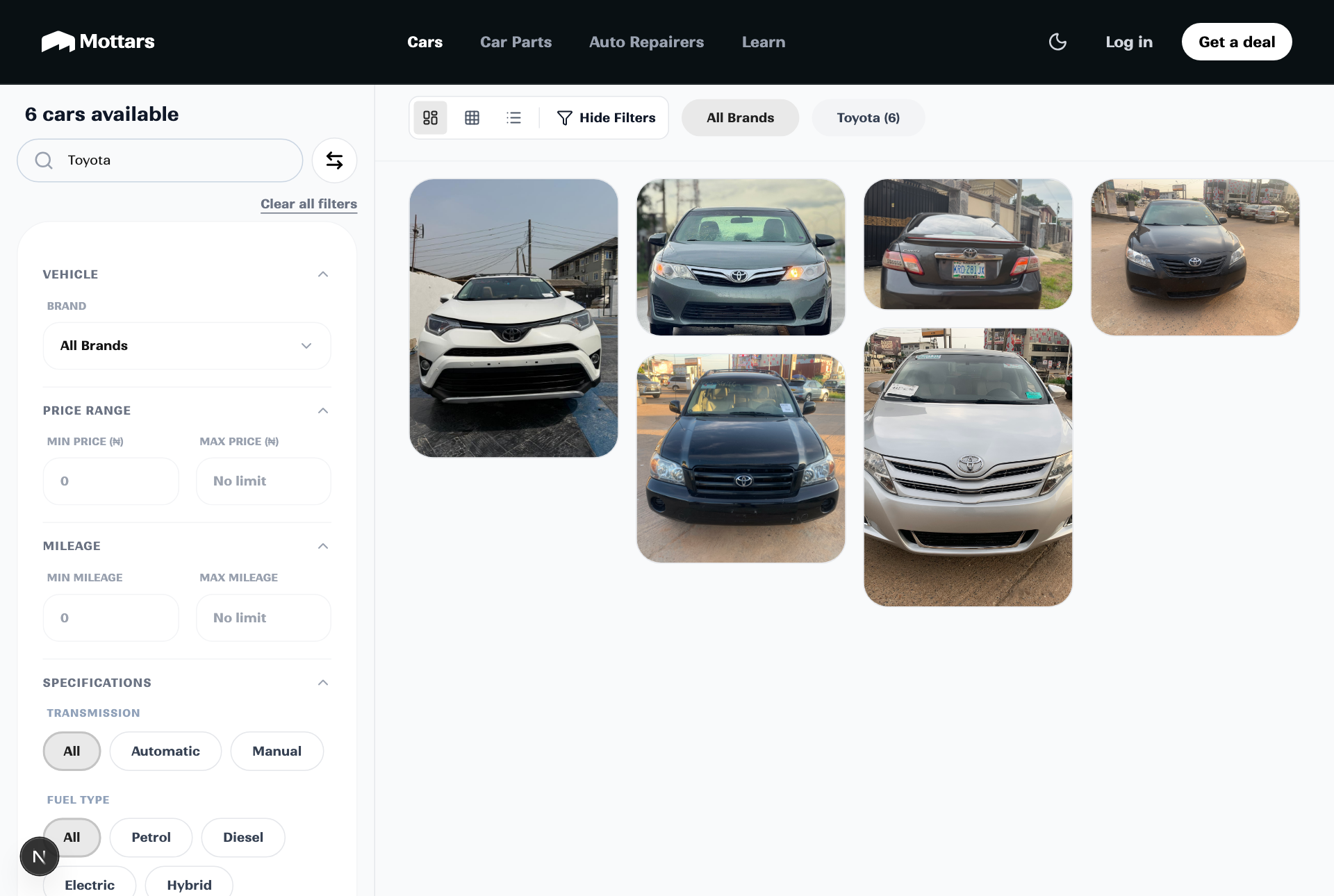Select Manual transmission
The height and width of the screenshot is (896, 1334).
tap(277, 751)
